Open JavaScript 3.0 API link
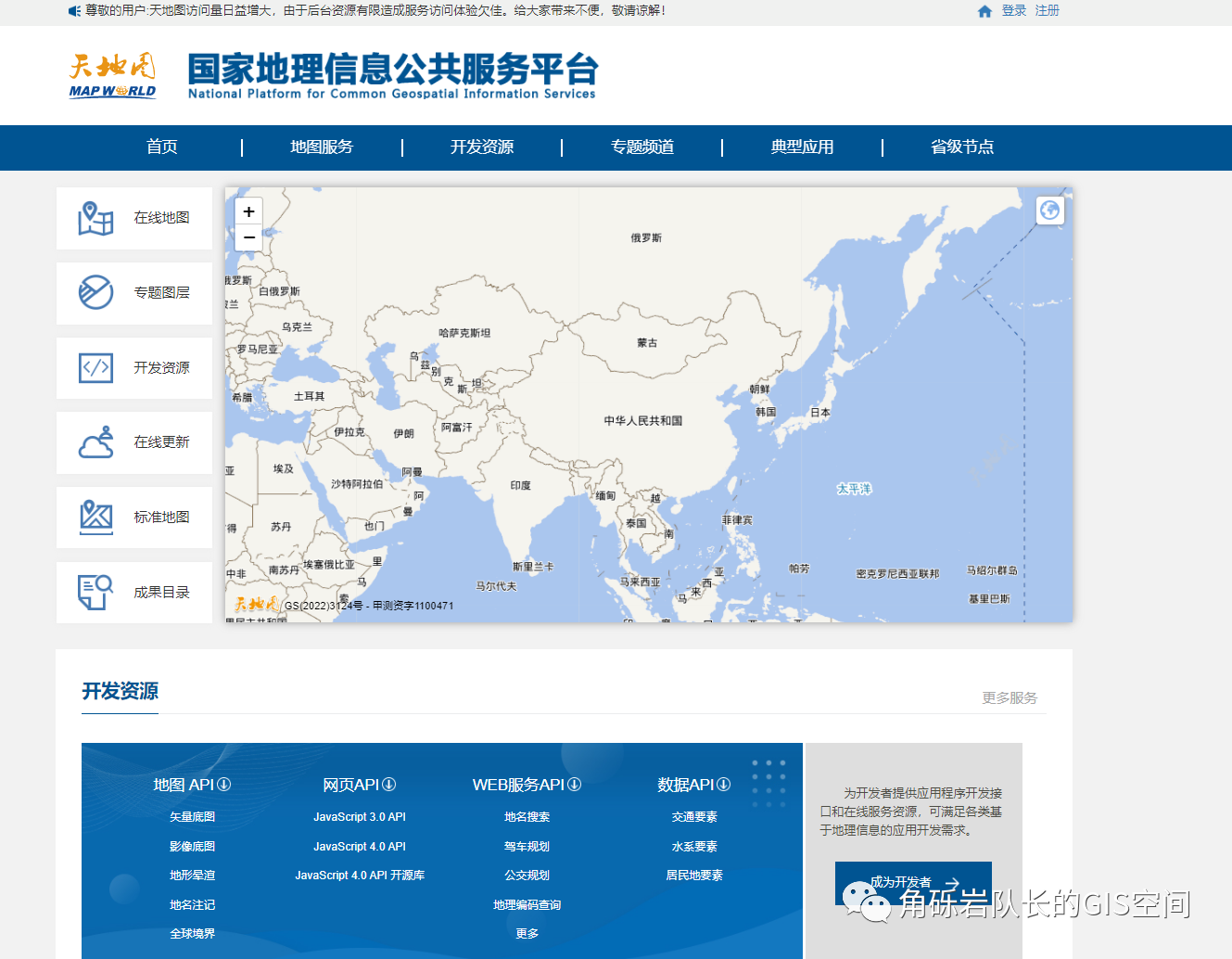 pyautogui.click(x=360, y=817)
